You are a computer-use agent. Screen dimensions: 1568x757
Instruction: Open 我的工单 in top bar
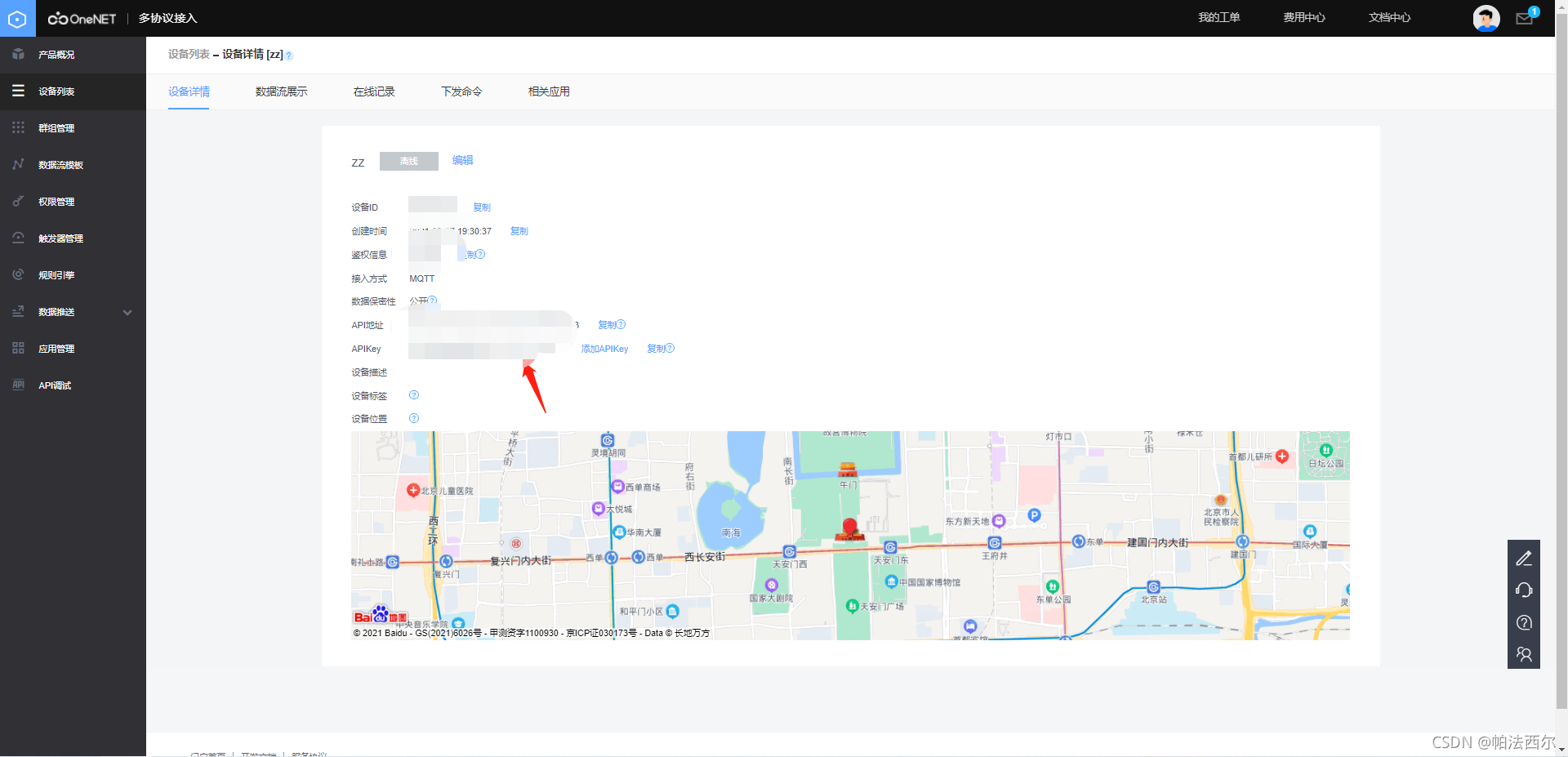(x=1219, y=18)
